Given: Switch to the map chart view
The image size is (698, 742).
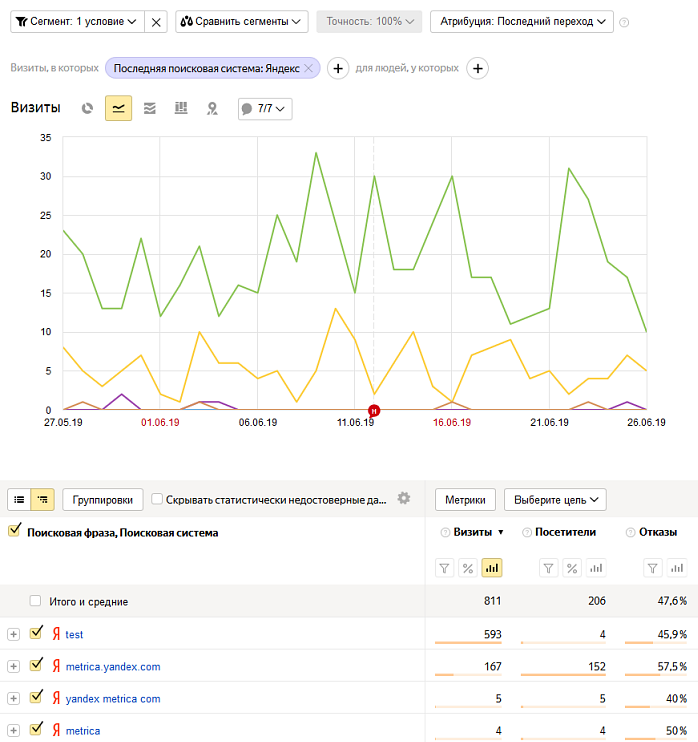Looking at the screenshot, I should point(212,108).
